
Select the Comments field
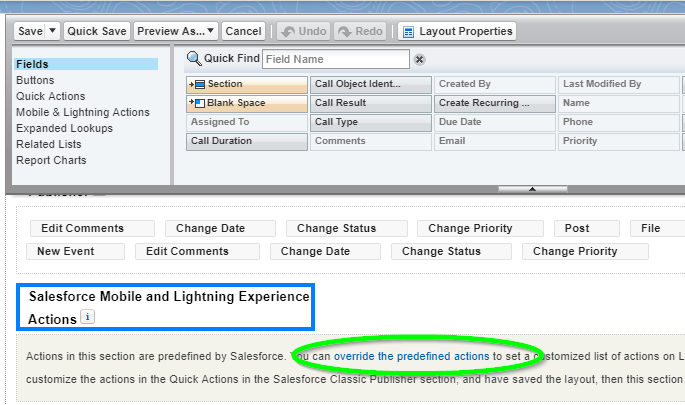click(x=371, y=142)
